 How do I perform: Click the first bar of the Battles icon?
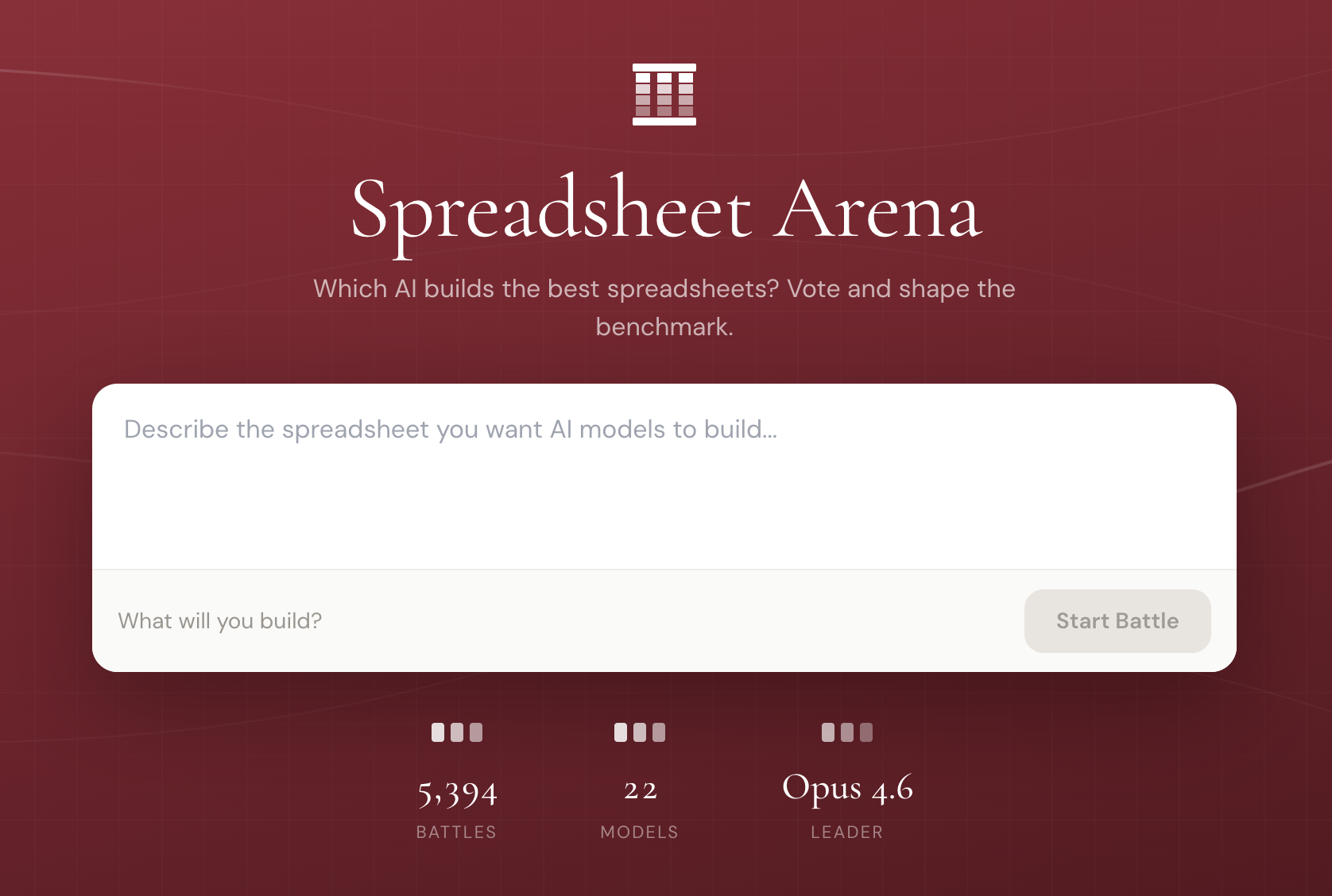pos(438,732)
